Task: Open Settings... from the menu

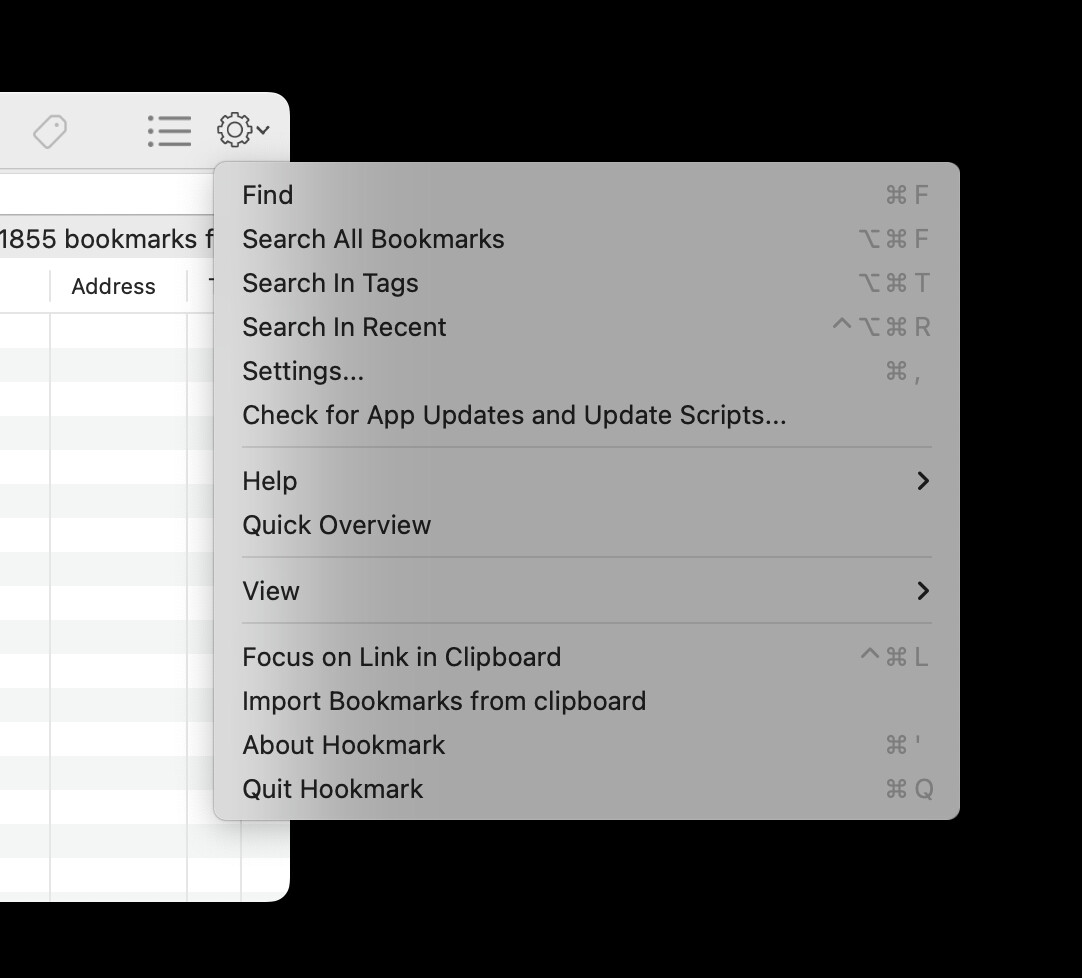Action: pos(303,371)
